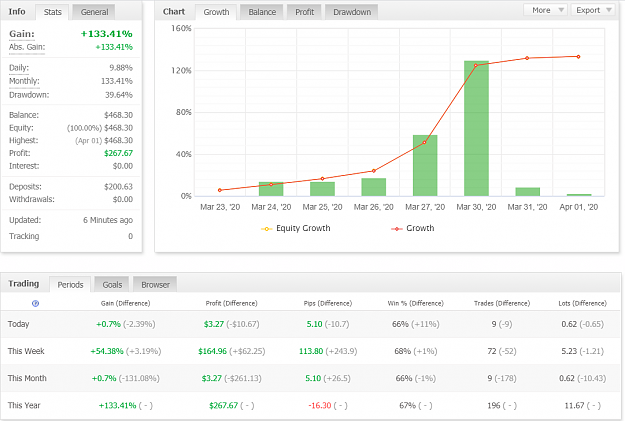Click This Year trades count 196
The image size is (625, 421).
coord(493,405)
